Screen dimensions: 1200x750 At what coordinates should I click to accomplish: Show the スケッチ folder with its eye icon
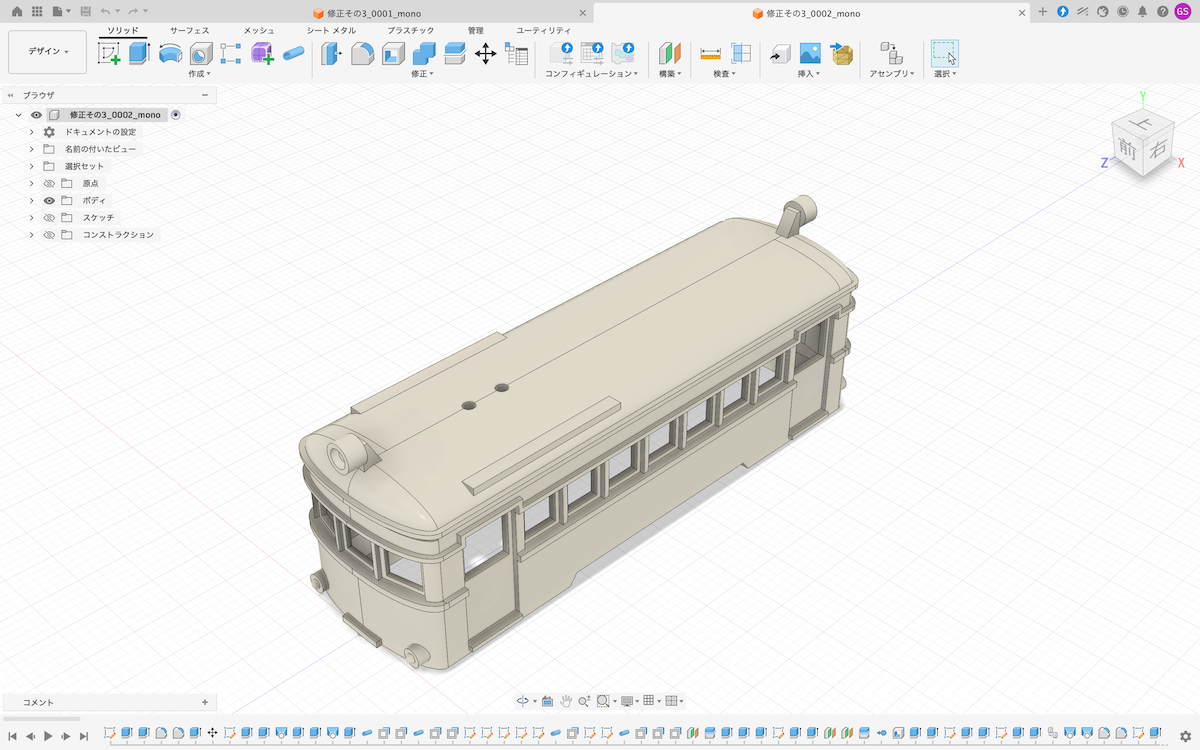click(49, 218)
